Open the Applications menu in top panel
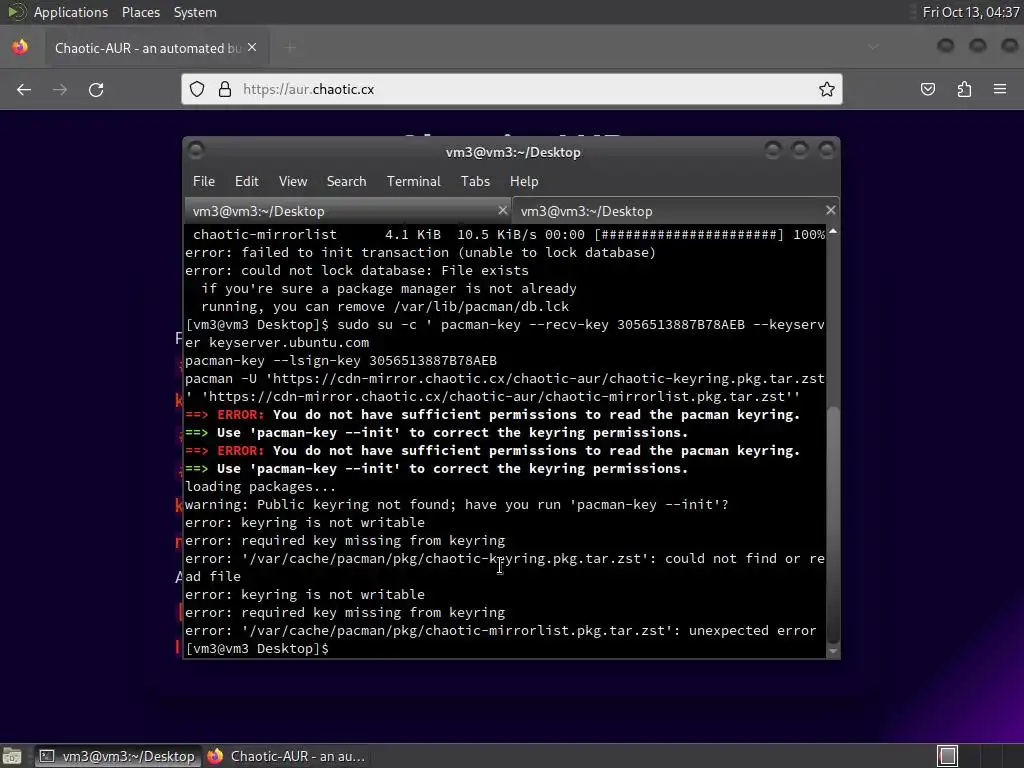Image resolution: width=1024 pixels, height=768 pixels. (x=71, y=12)
